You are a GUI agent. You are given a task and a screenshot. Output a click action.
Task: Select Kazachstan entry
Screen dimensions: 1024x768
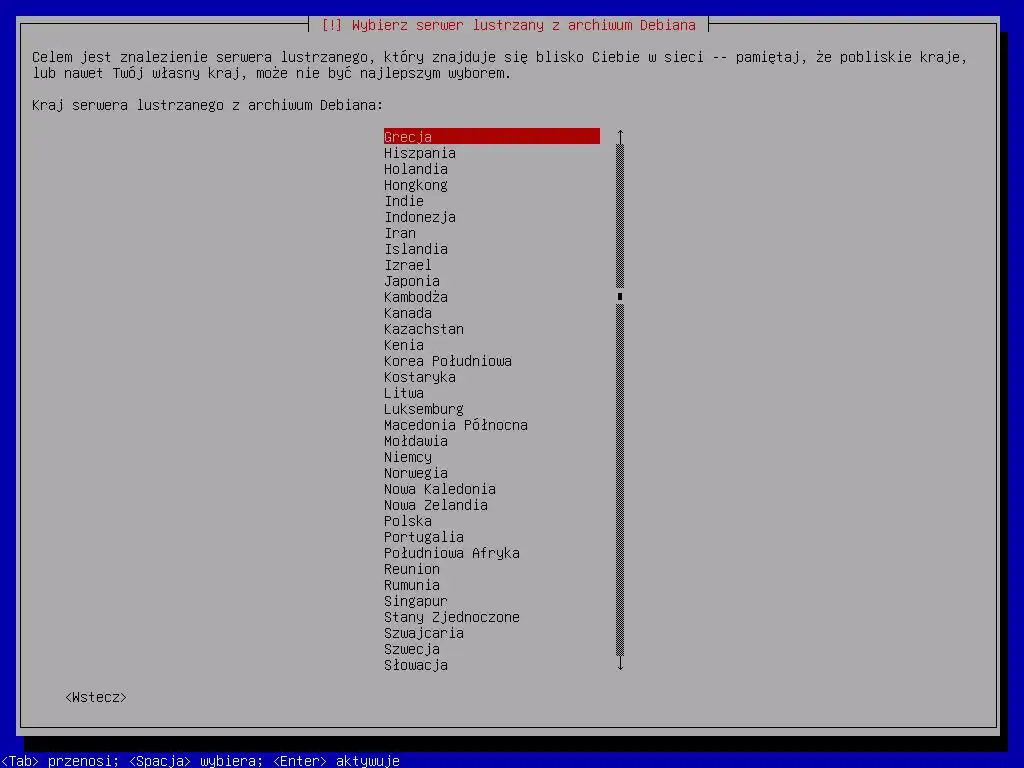(x=492, y=328)
